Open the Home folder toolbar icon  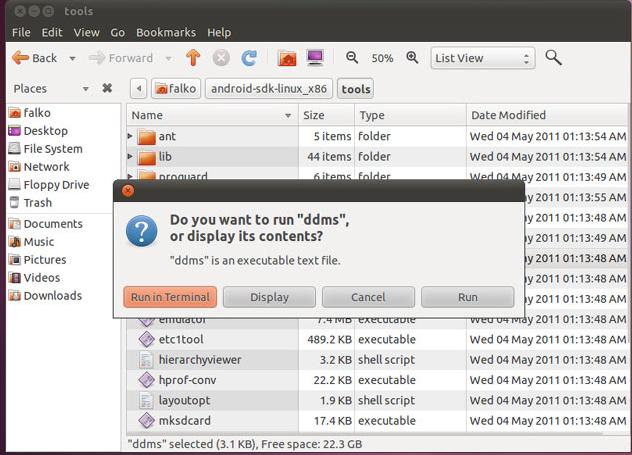coord(287,58)
